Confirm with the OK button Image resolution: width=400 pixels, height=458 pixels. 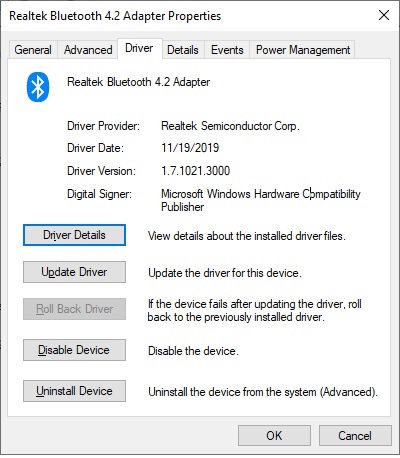pos(274,436)
